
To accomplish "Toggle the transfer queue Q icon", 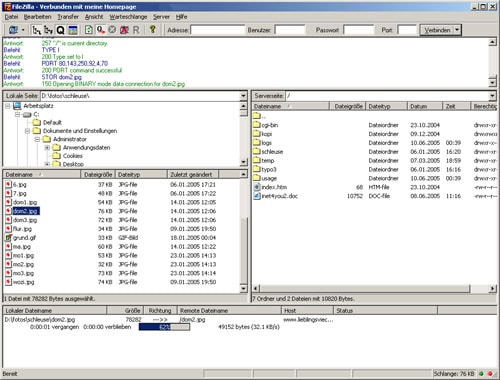I will point(60,30).
